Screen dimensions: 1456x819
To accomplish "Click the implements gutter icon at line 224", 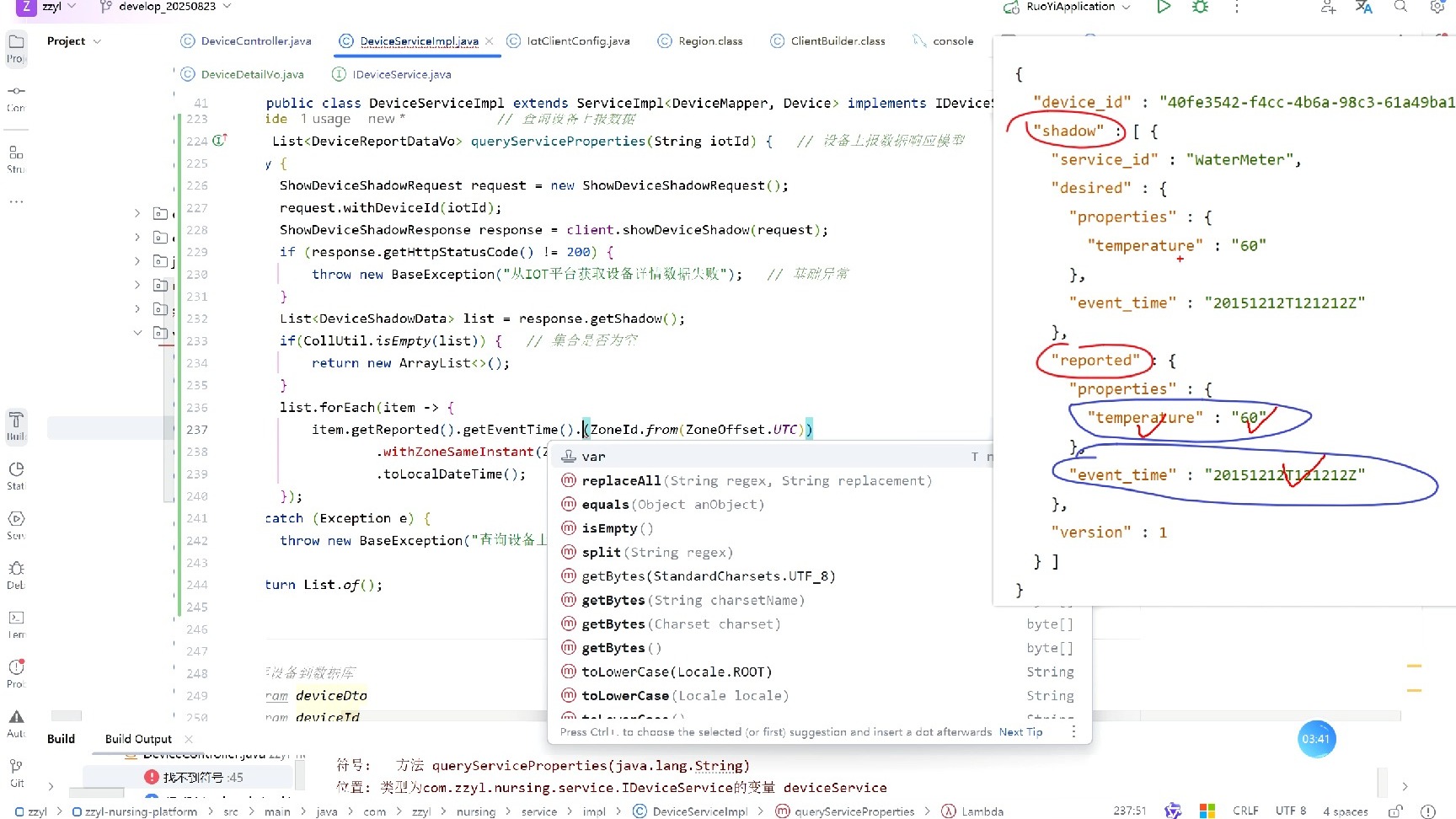I will pos(219,141).
